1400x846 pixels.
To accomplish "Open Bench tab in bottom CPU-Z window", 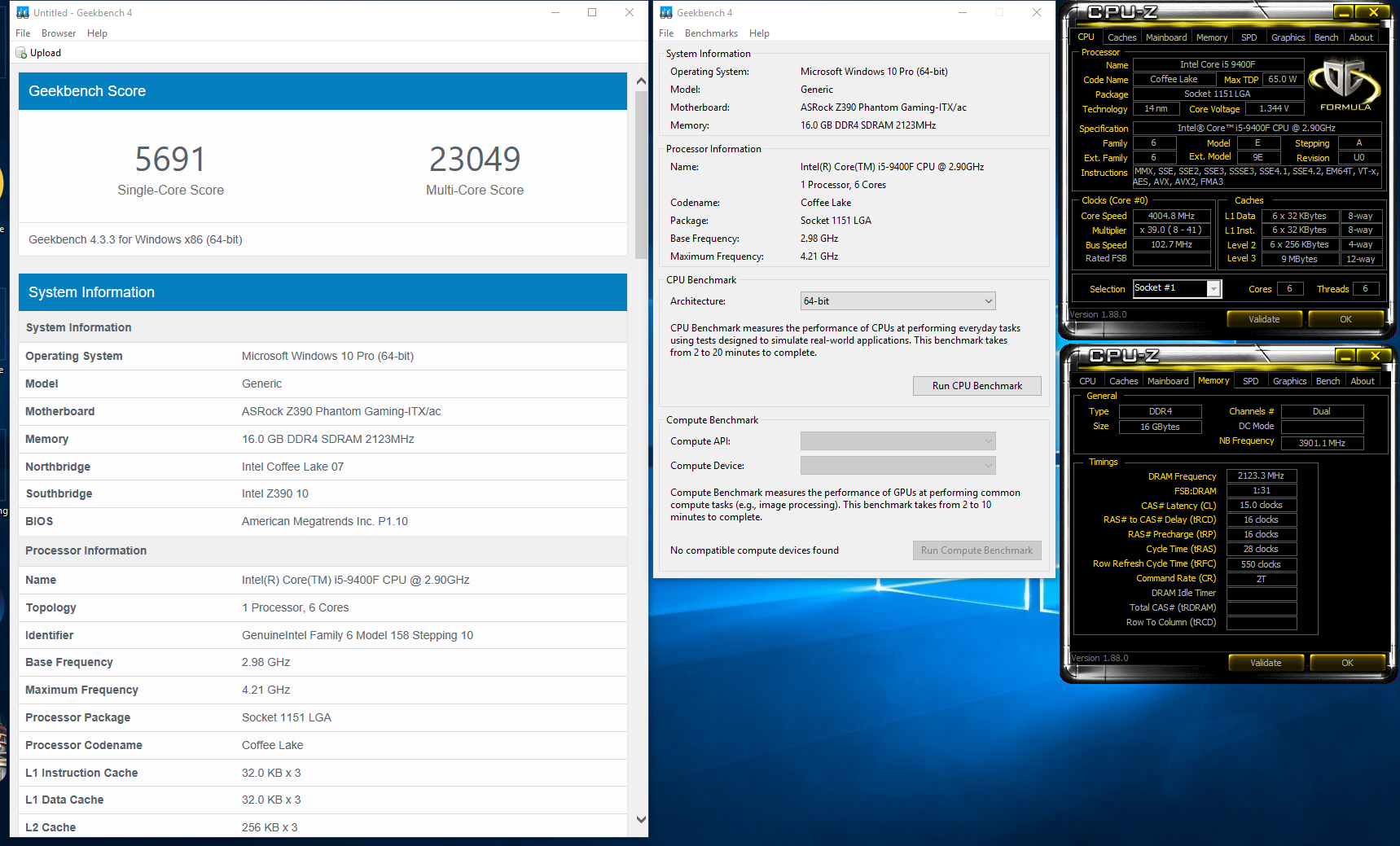I will 1328,381.
